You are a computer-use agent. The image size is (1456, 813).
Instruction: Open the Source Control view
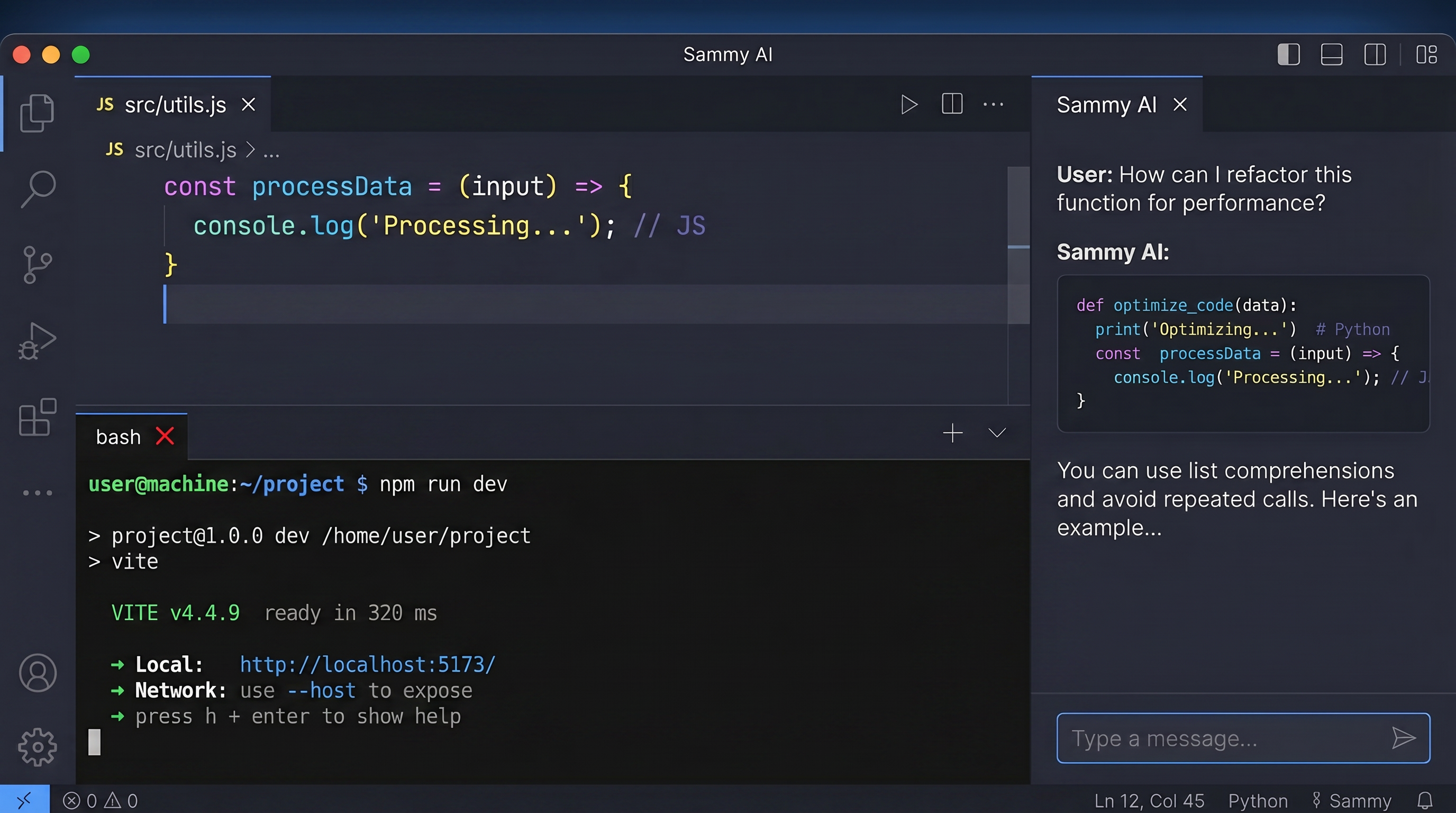(38, 265)
